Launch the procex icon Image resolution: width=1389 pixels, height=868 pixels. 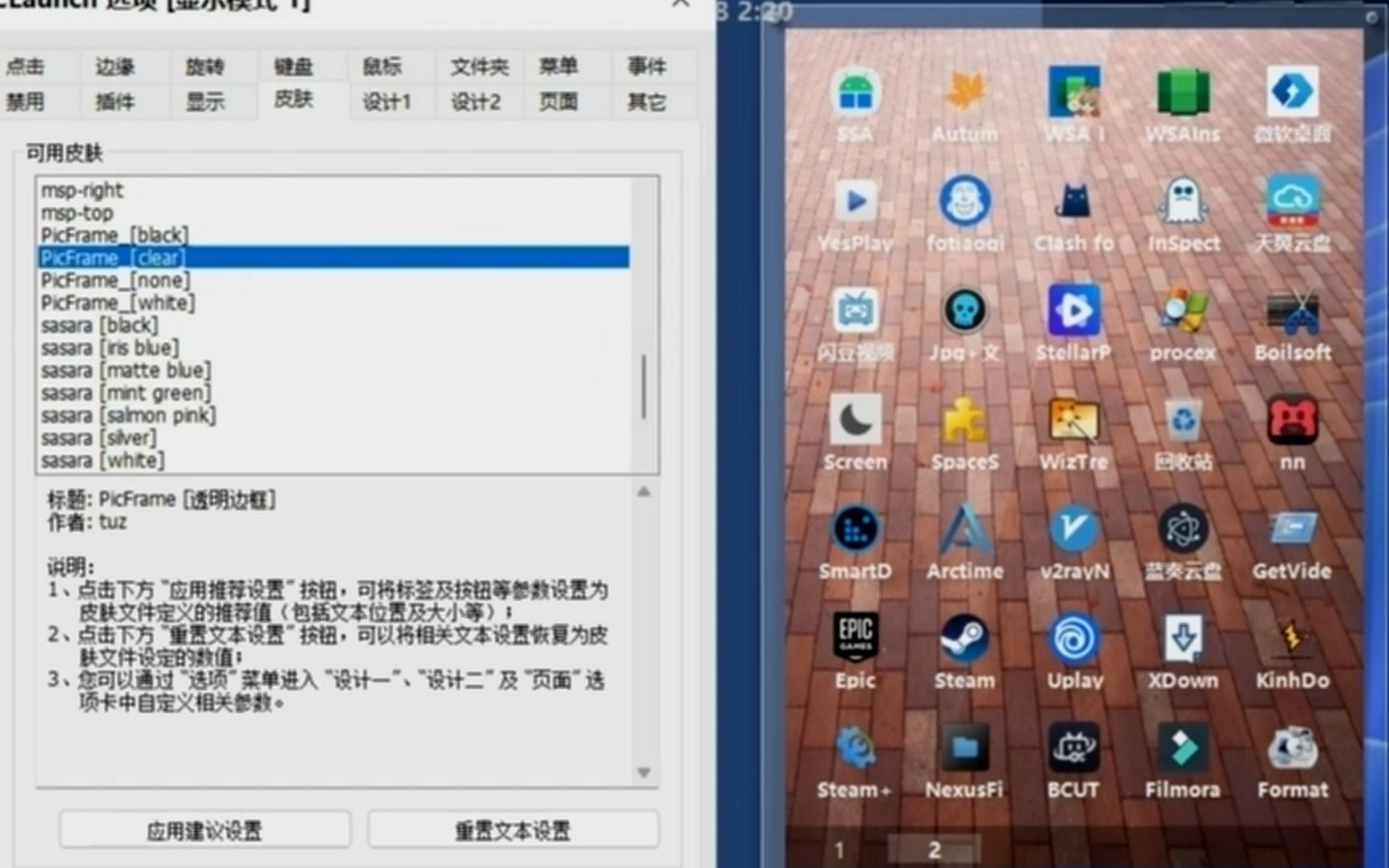coord(1183,310)
